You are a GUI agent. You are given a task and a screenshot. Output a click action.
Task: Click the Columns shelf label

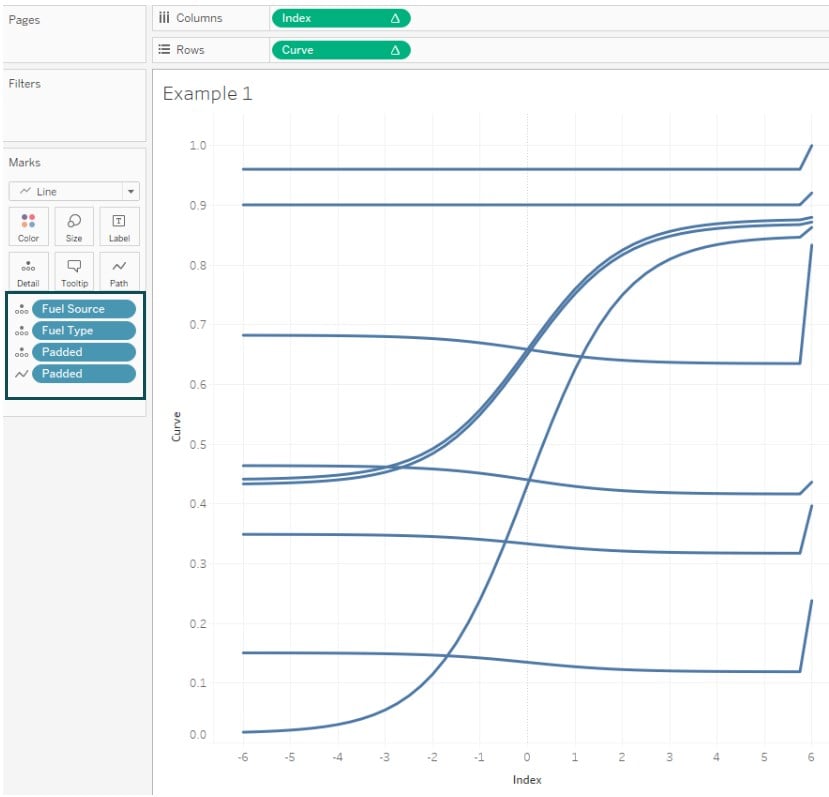(x=199, y=18)
